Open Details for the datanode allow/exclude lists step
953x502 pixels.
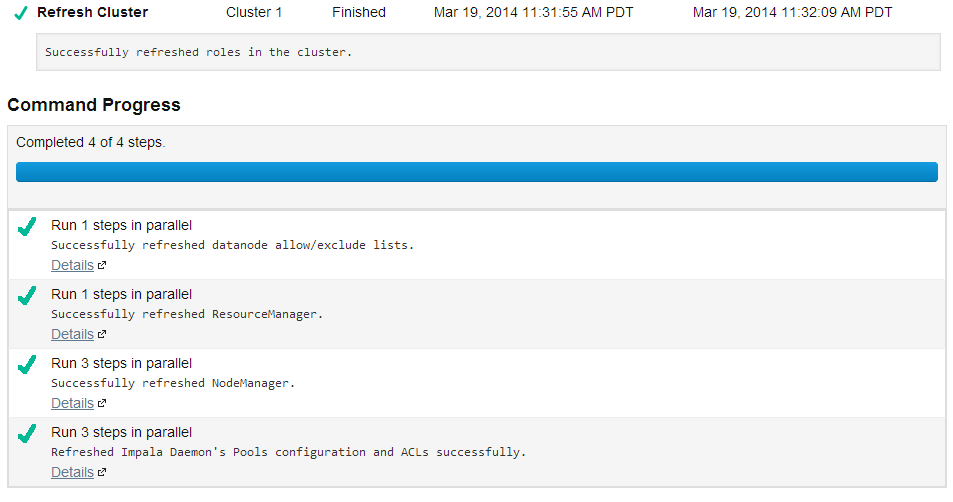tap(72, 265)
